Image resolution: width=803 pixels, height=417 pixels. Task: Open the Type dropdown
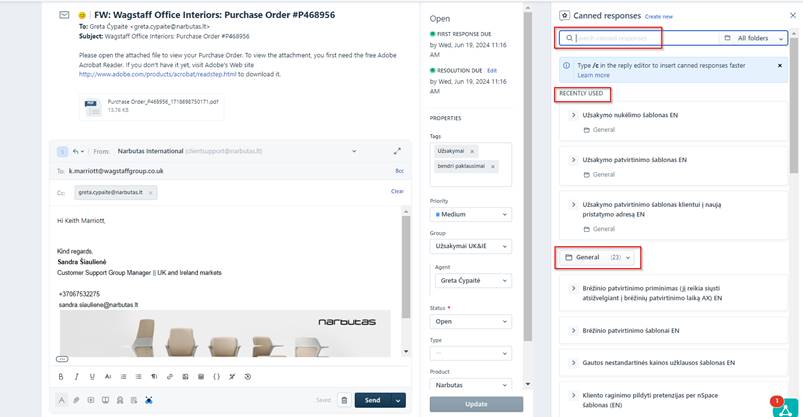point(471,353)
